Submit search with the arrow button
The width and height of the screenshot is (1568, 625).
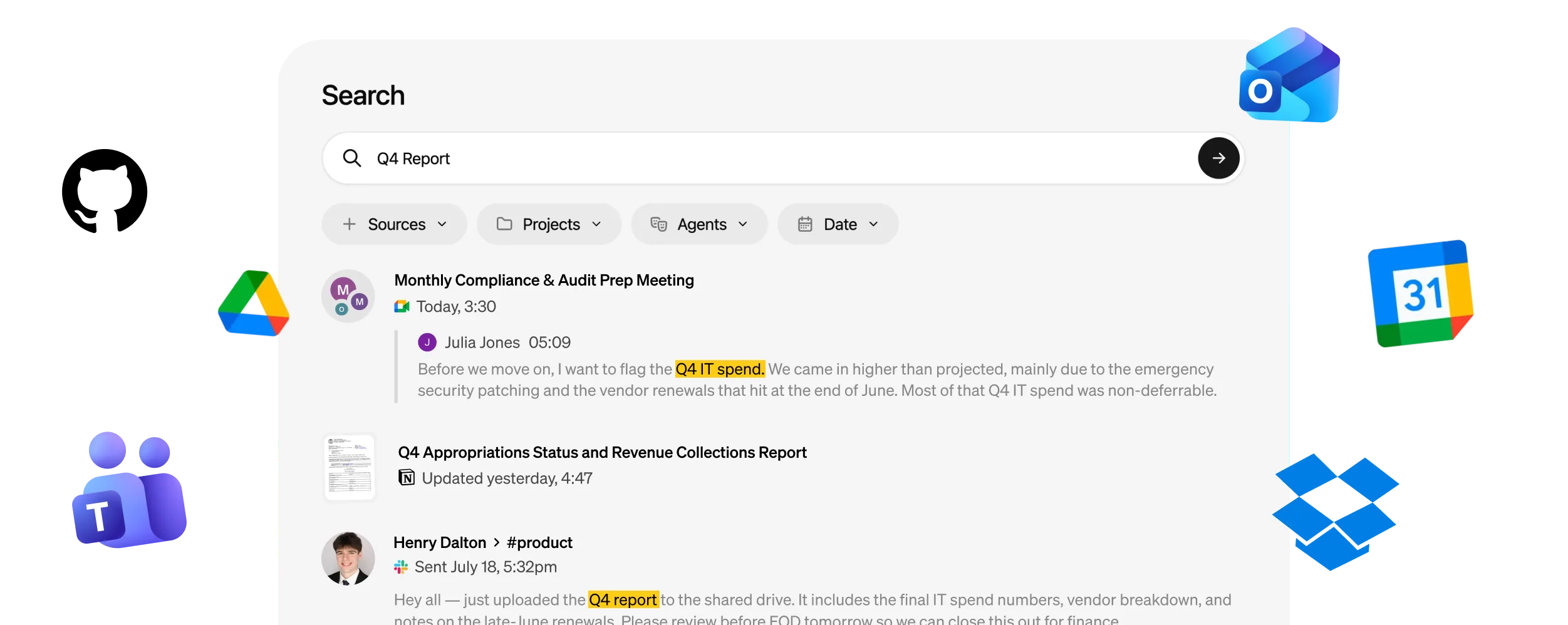click(1218, 158)
